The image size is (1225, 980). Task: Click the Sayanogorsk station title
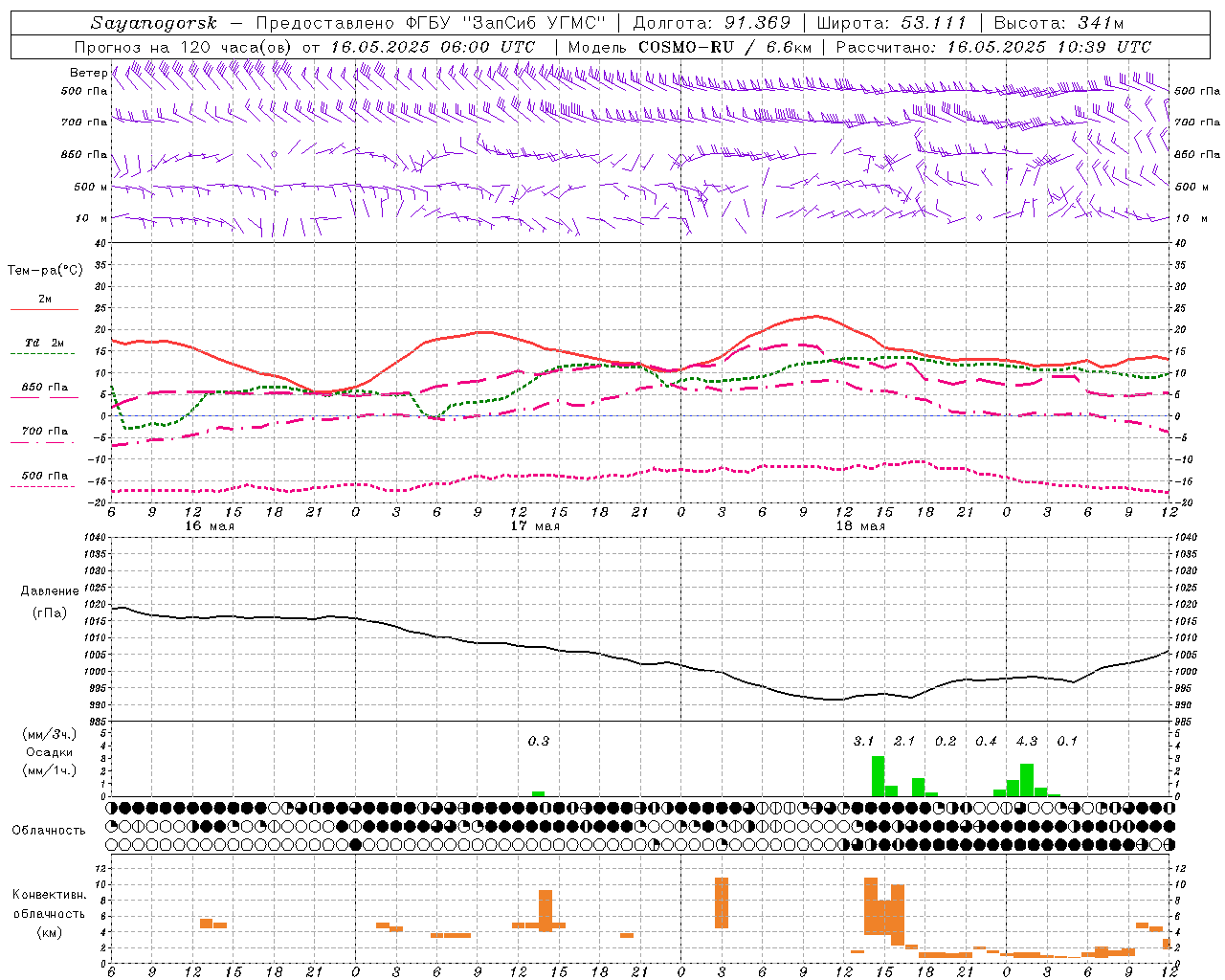[153, 23]
